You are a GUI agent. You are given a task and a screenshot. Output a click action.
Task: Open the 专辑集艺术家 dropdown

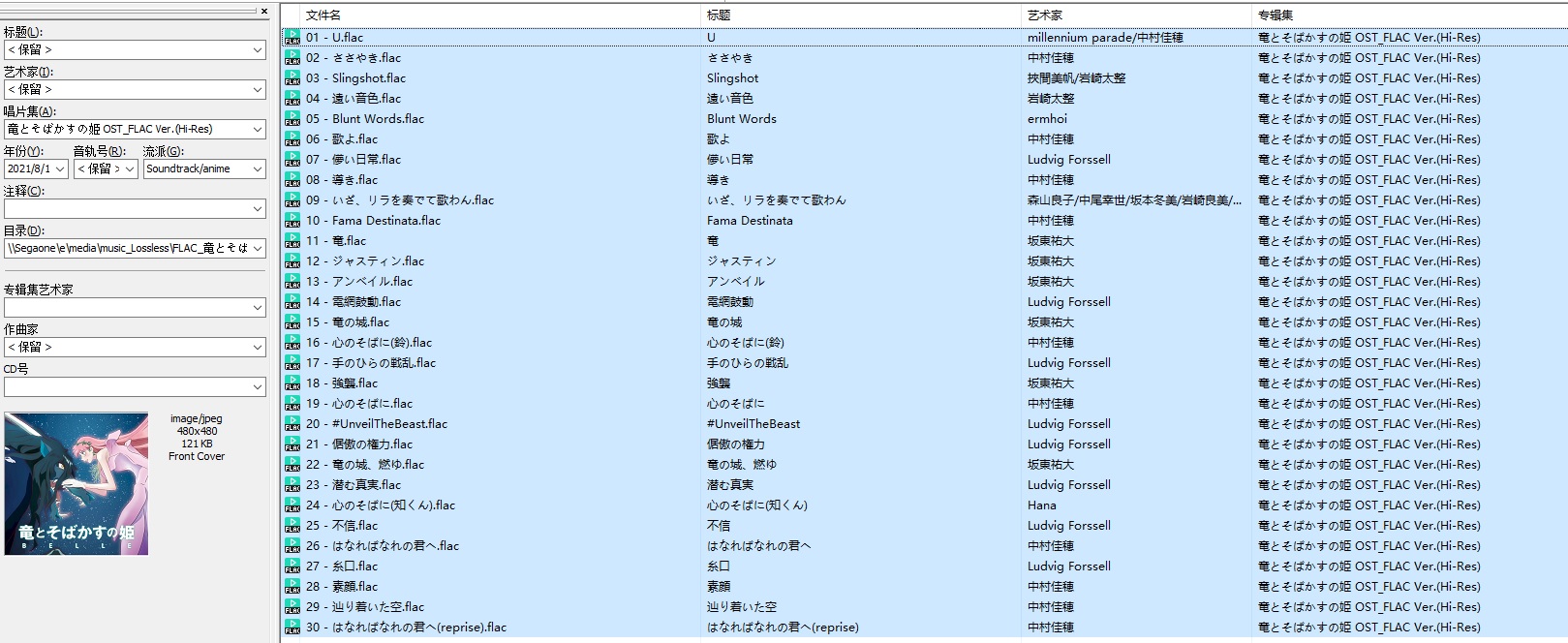pyautogui.click(x=258, y=307)
